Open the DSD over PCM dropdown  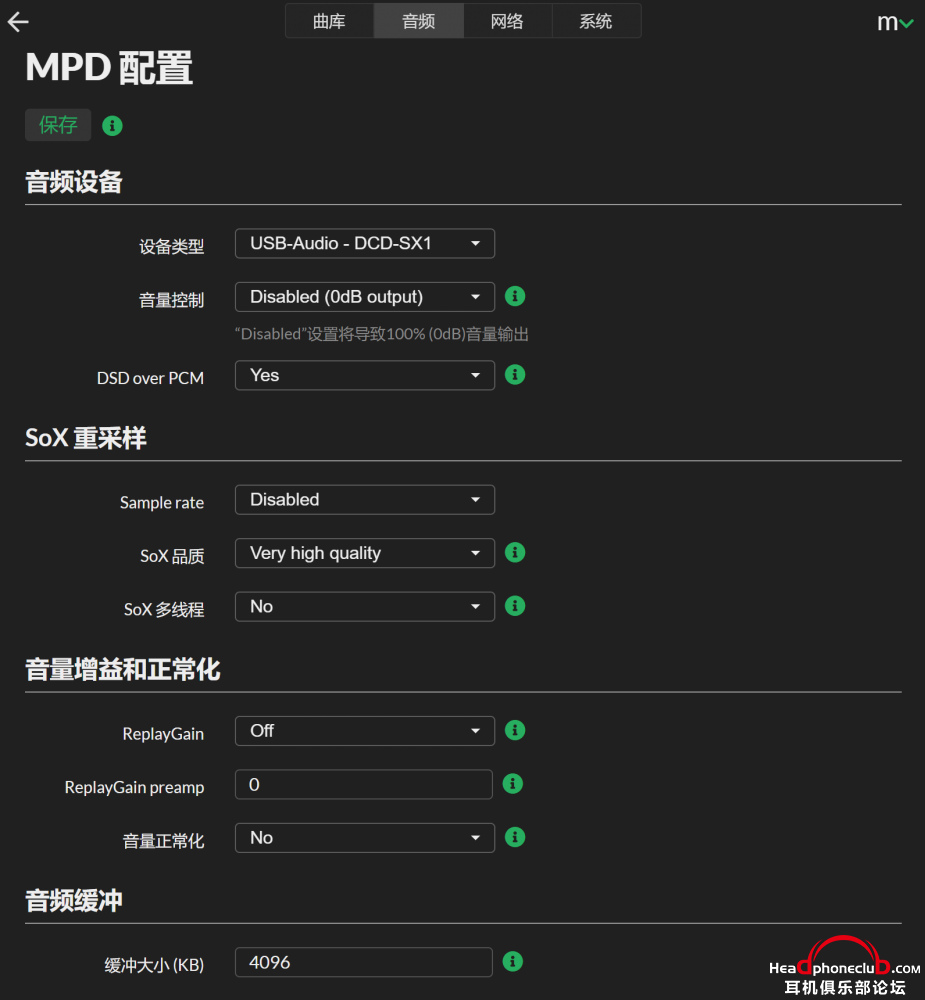[x=365, y=376]
